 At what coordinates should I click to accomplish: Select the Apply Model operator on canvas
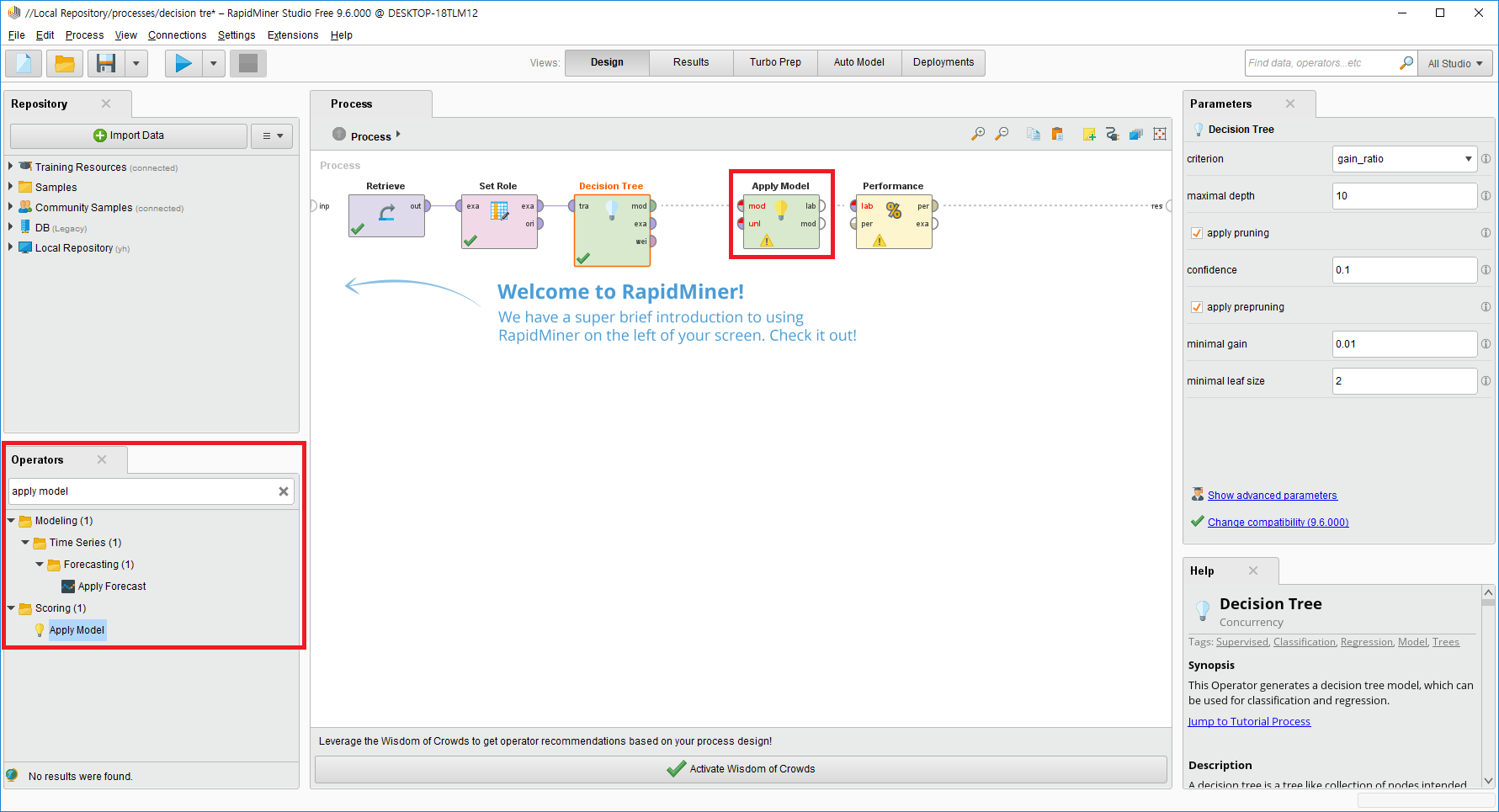781,221
